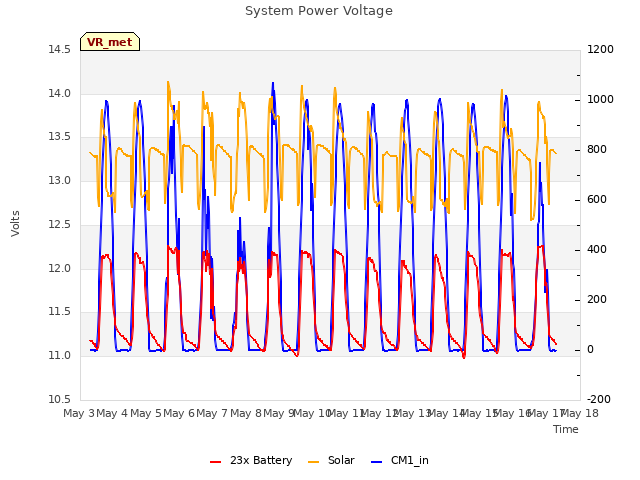
Task: Click the 11.0 left axis tick label
Action: (x=60, y=356)
